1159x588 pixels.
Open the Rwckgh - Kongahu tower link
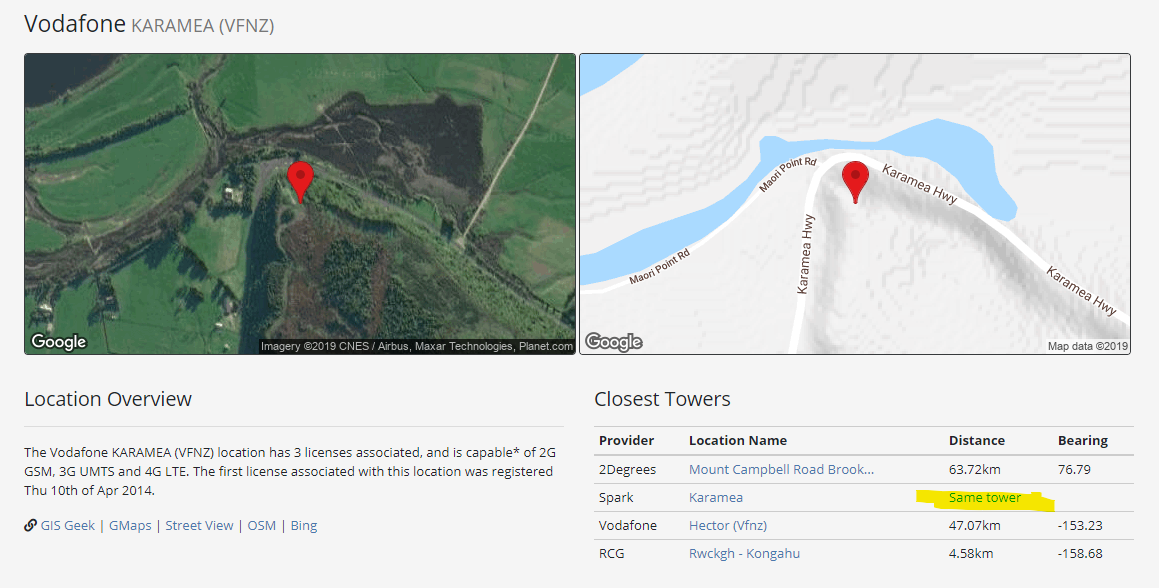click(744, 553)
